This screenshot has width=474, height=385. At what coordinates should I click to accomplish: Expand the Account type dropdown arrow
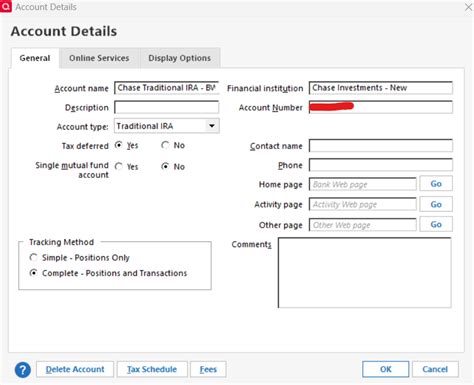pyautogui.click(x=212, y=126)
